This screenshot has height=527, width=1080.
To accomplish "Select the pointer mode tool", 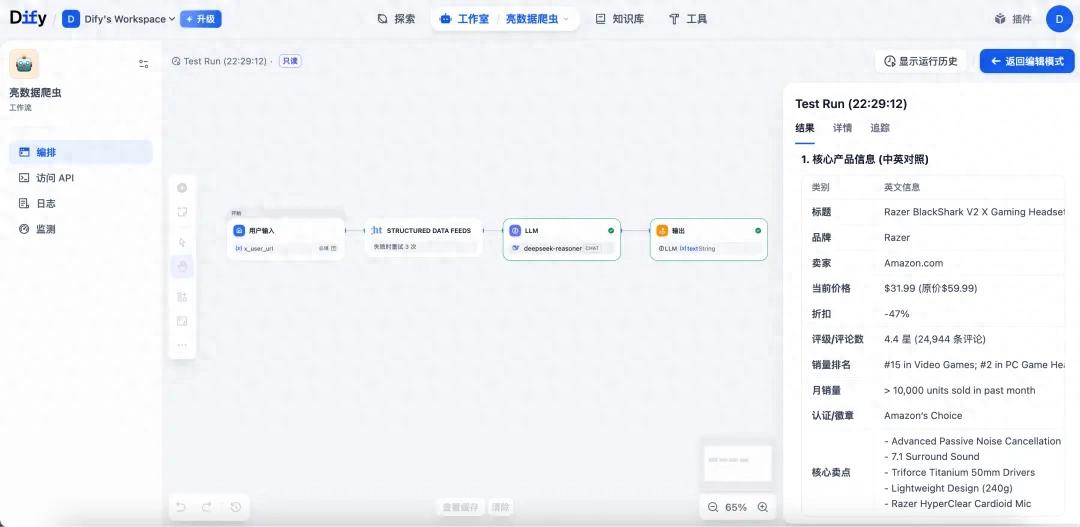I will 183,242.
